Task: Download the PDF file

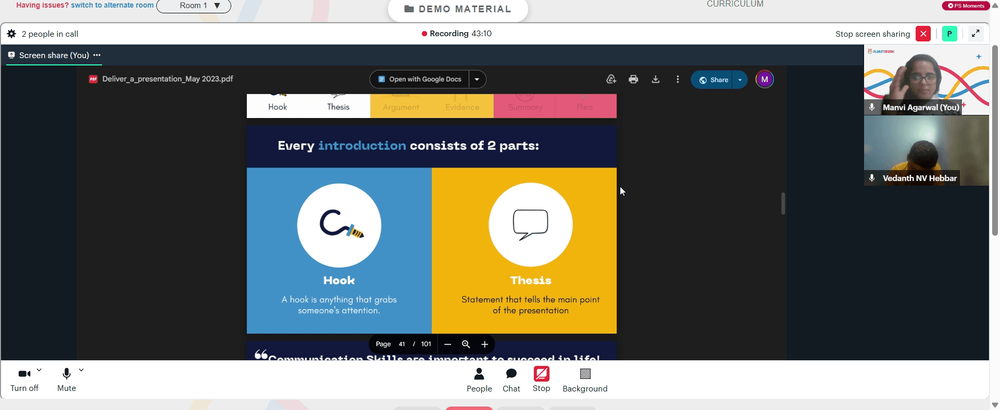Action: pyautogui.click(x=655, y=80)
